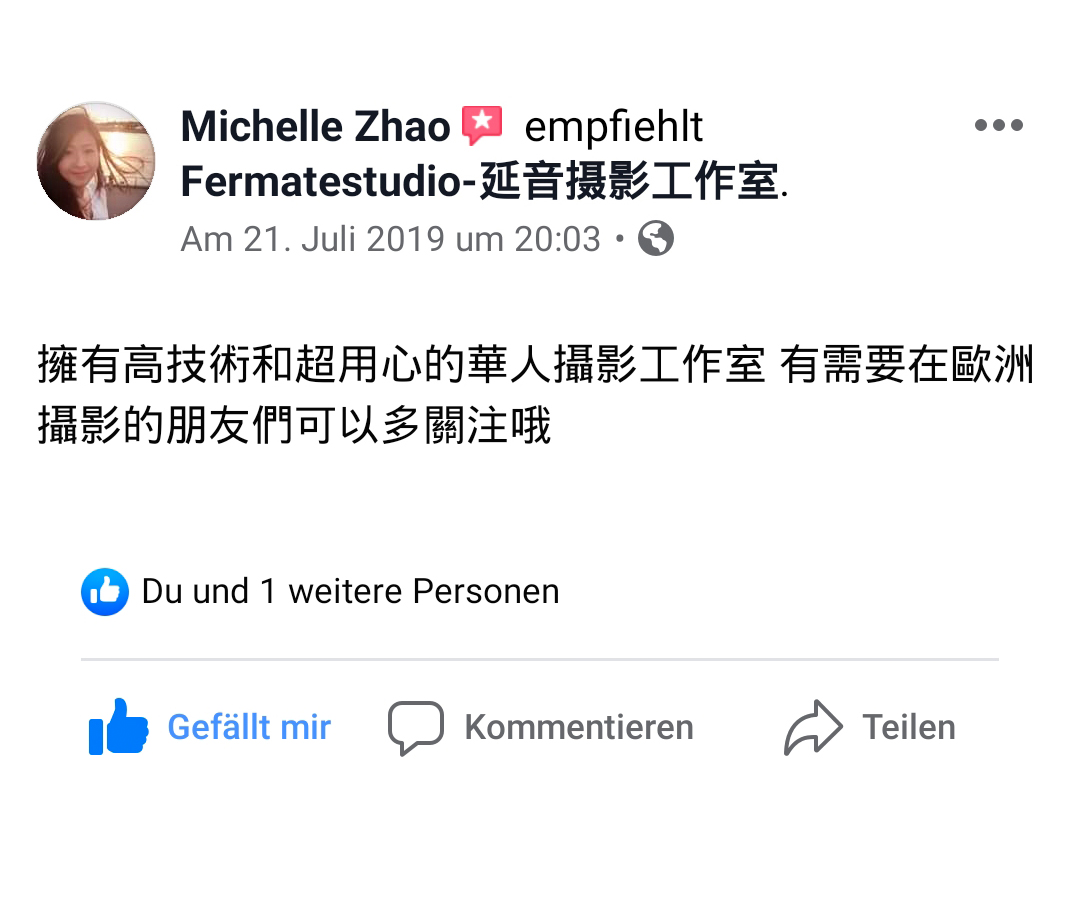Image resolution: width=1076 pixels, height=917 pixels.
Task: Click the share arrow icon
Action: [813, 728]
